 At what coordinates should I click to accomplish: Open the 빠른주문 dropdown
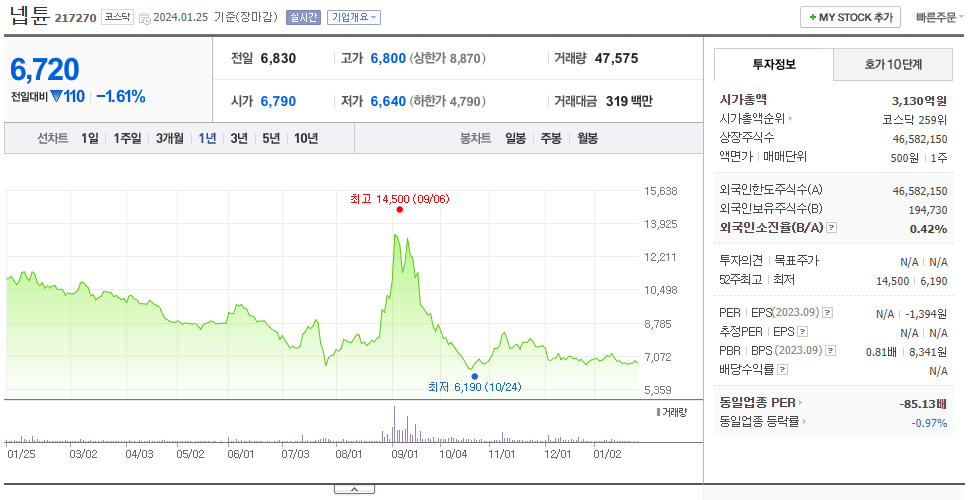[940, 17]
